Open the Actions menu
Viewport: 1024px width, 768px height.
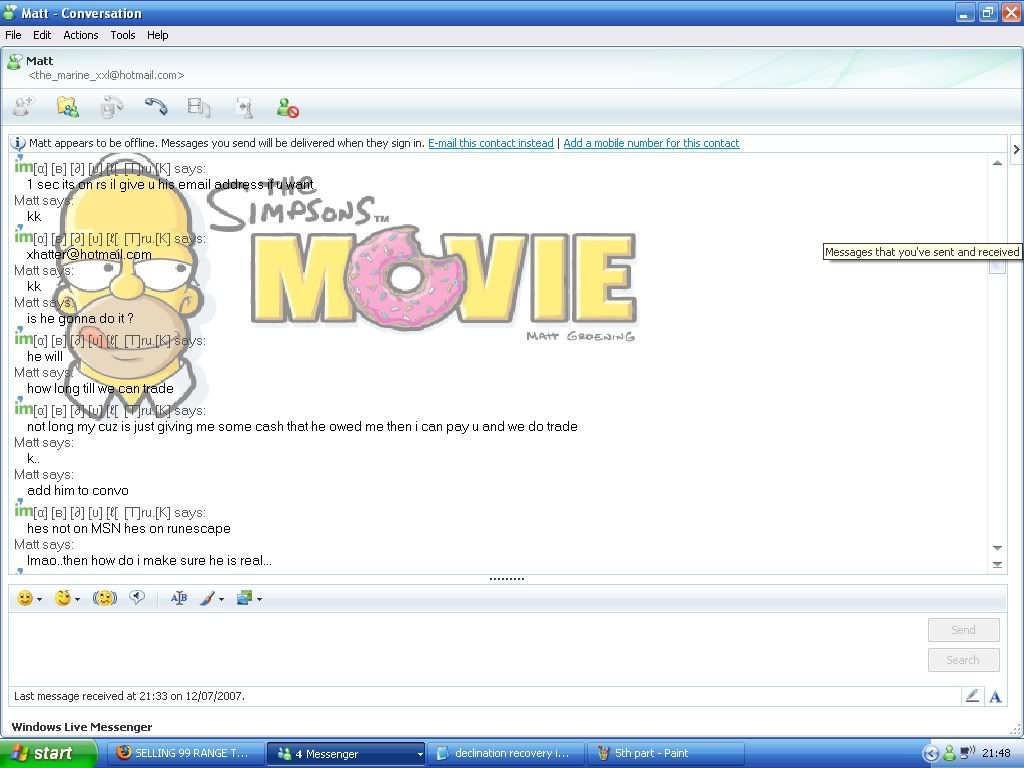pyautogui.click(x=81, y=35)
